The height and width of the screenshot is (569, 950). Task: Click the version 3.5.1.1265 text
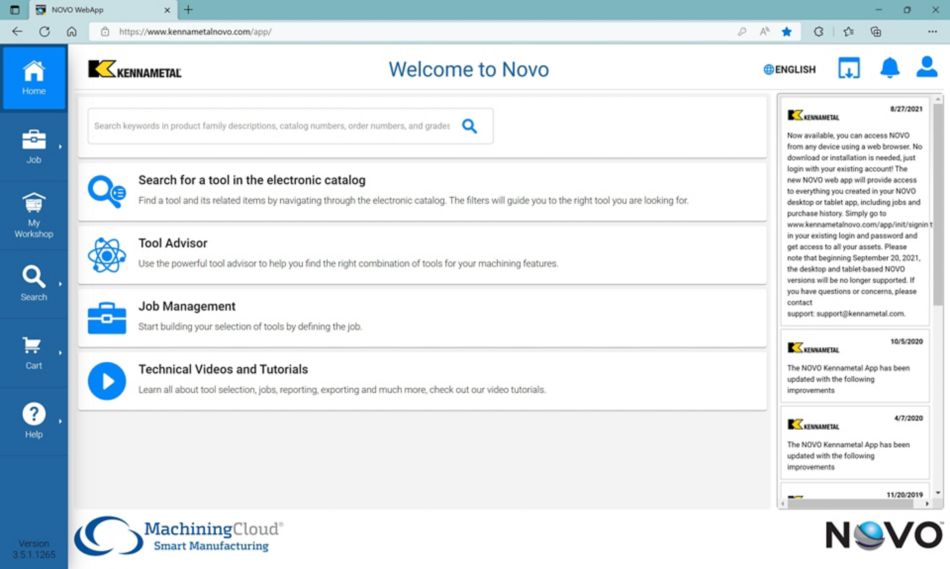(x=34, y=549)
